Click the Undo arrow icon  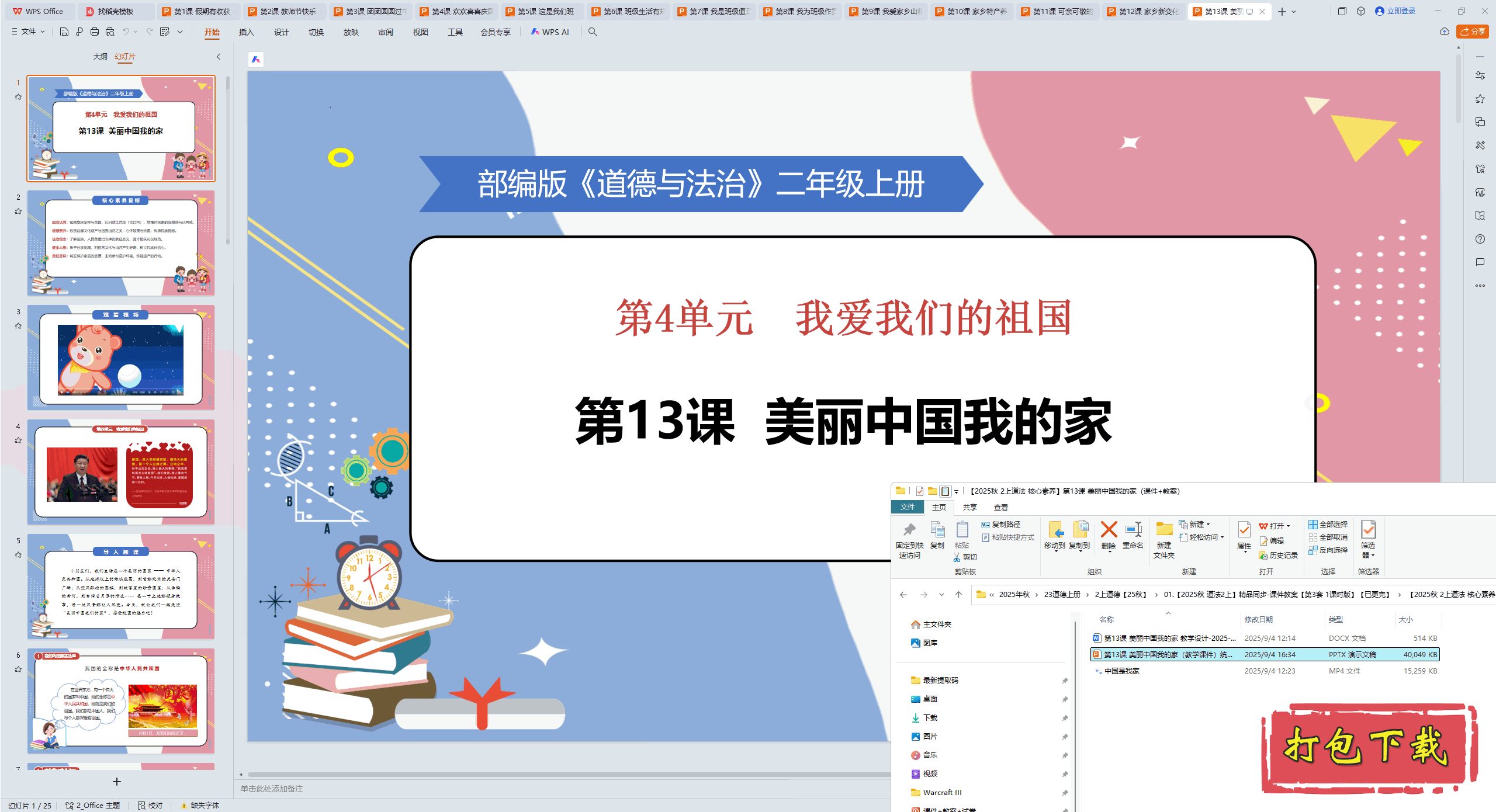click(x=126, y=32)
